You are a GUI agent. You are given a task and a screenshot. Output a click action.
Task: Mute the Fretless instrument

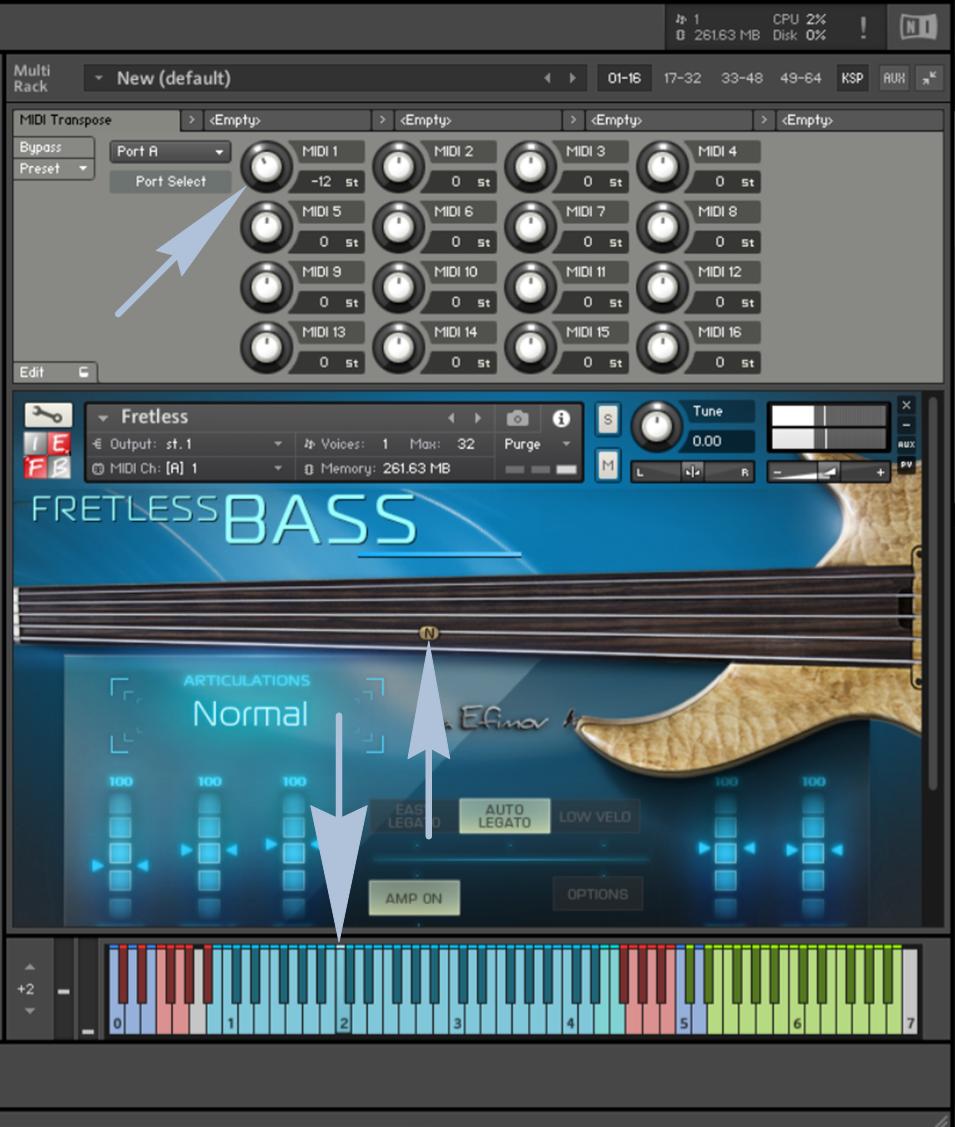pyautogui.click(x=608, y=466)
